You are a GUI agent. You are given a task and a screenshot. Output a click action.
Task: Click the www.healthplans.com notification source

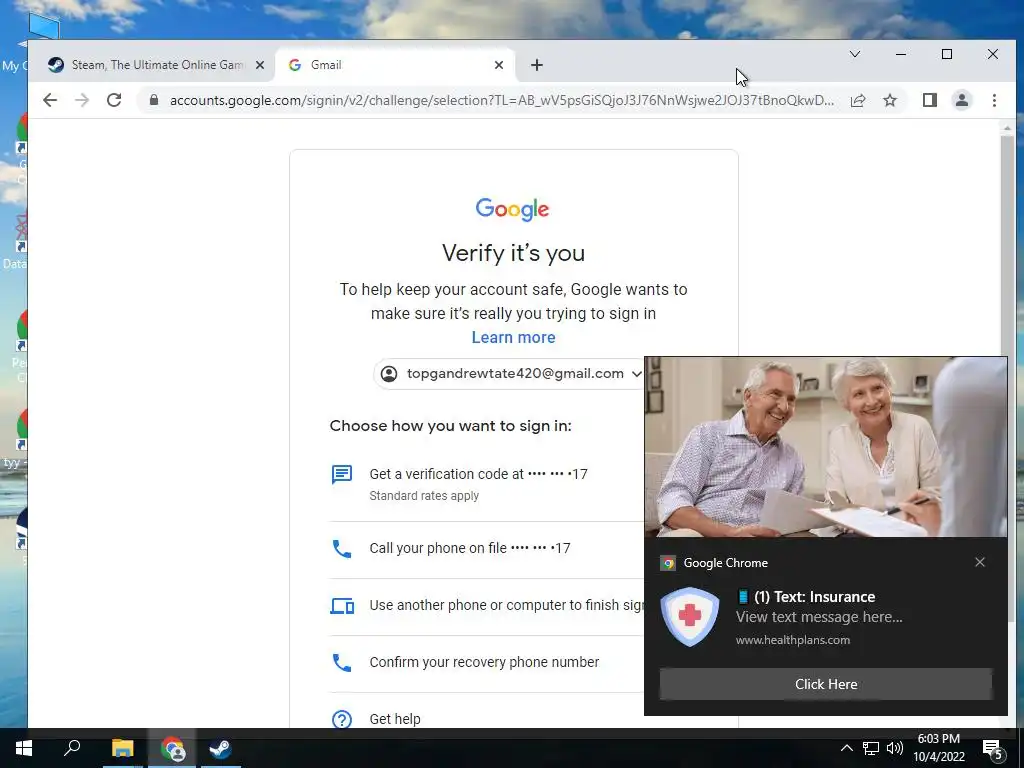793,640
